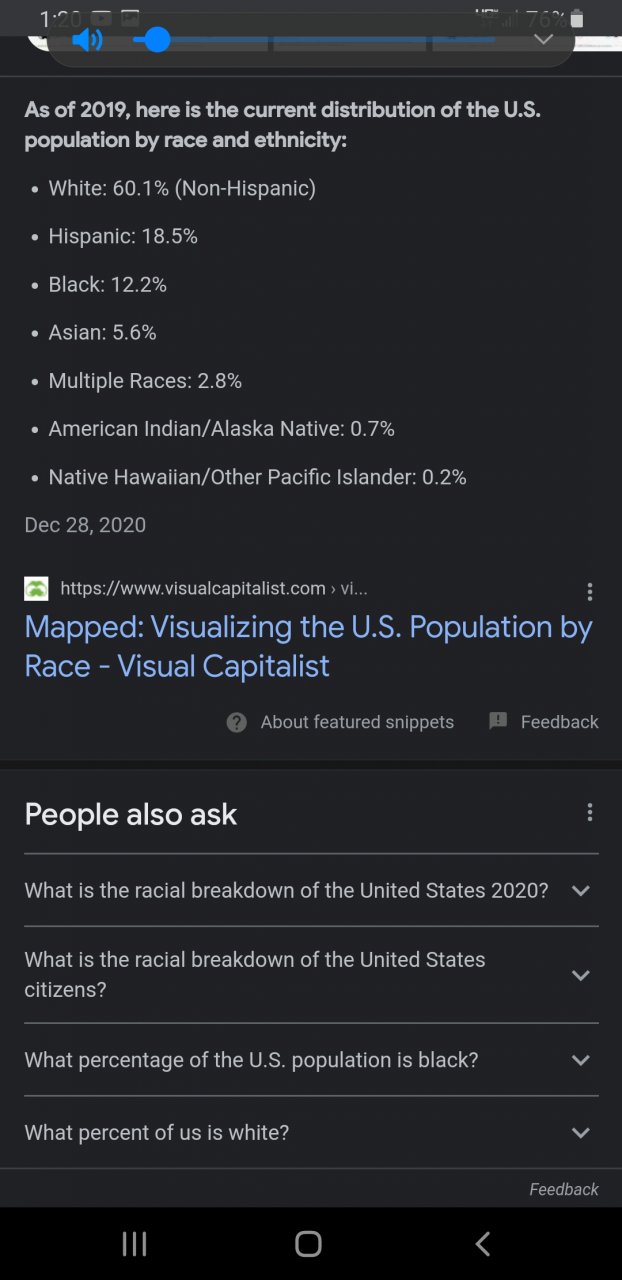Image resolution: width=622 pixels, height=1280 pixels.
Task: Click the Visual Capitalist site favicon
Action: pos(36,588)
